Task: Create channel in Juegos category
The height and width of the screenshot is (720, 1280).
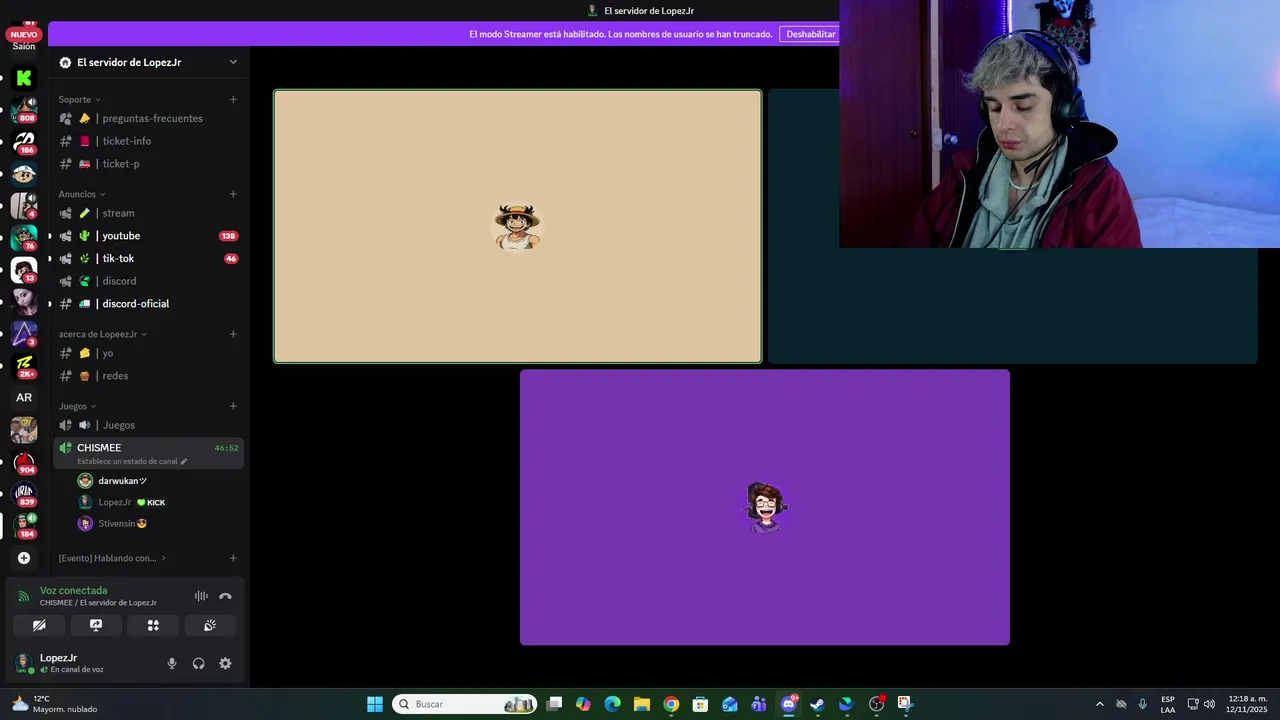Action: pyautogui.click(x=233, y=406)
